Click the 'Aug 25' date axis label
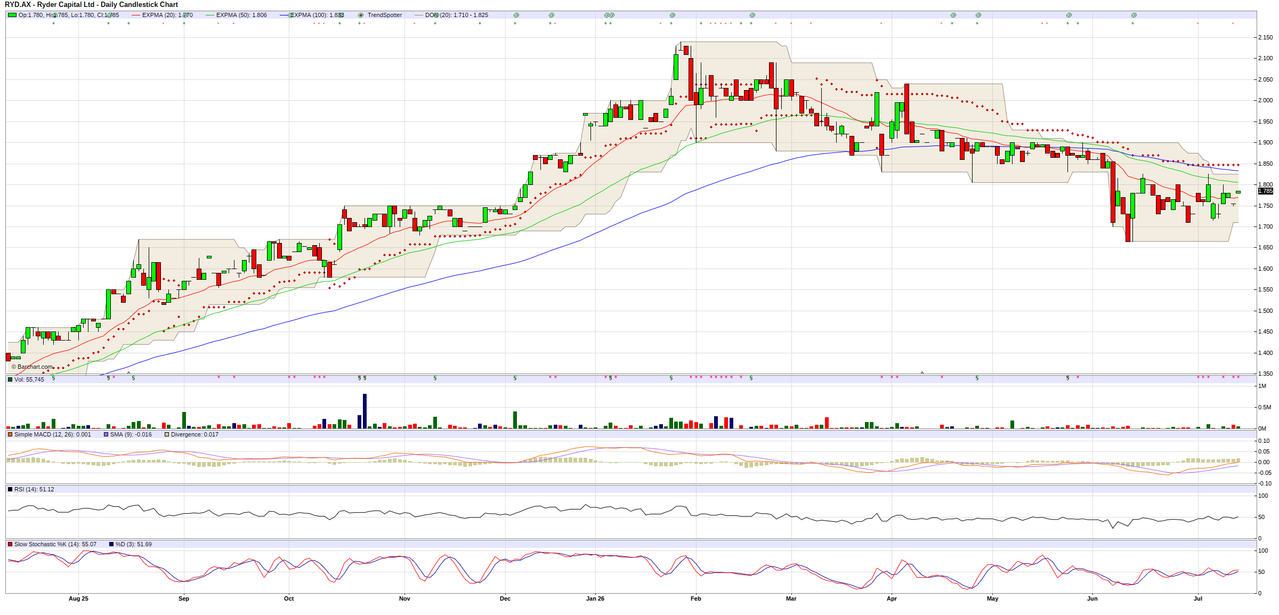Image resolution: width=1279 pixels, height=615 pixels. tap(79, 599)
